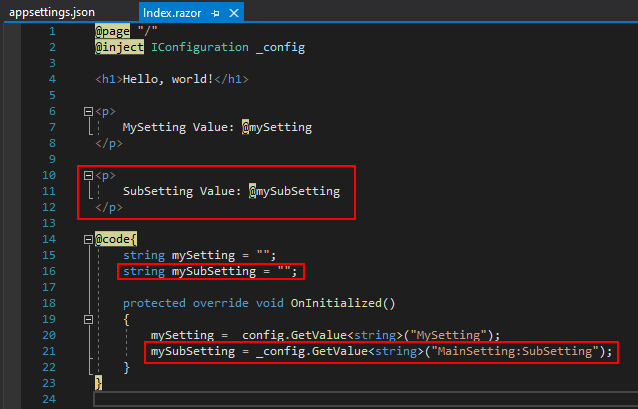
Task: Collapse the @code block on line 14
Action: [x=88, y=240]
